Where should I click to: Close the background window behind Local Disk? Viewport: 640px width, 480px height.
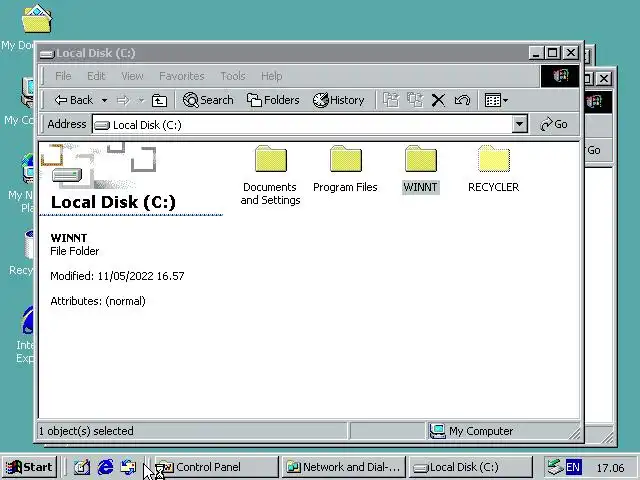pyautogui.click(x=604, y=78)
